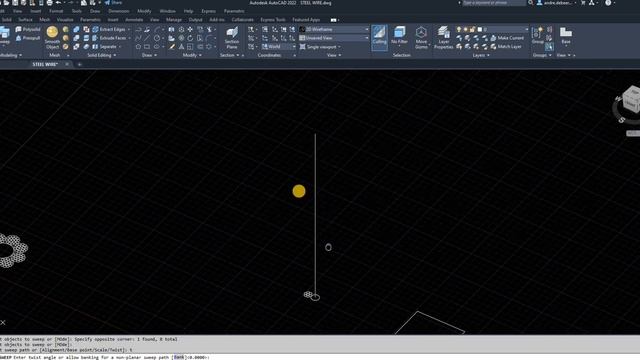Open the user account sign-in menu
The height and width of the screenshot is (360, 640).
(557, 3)
